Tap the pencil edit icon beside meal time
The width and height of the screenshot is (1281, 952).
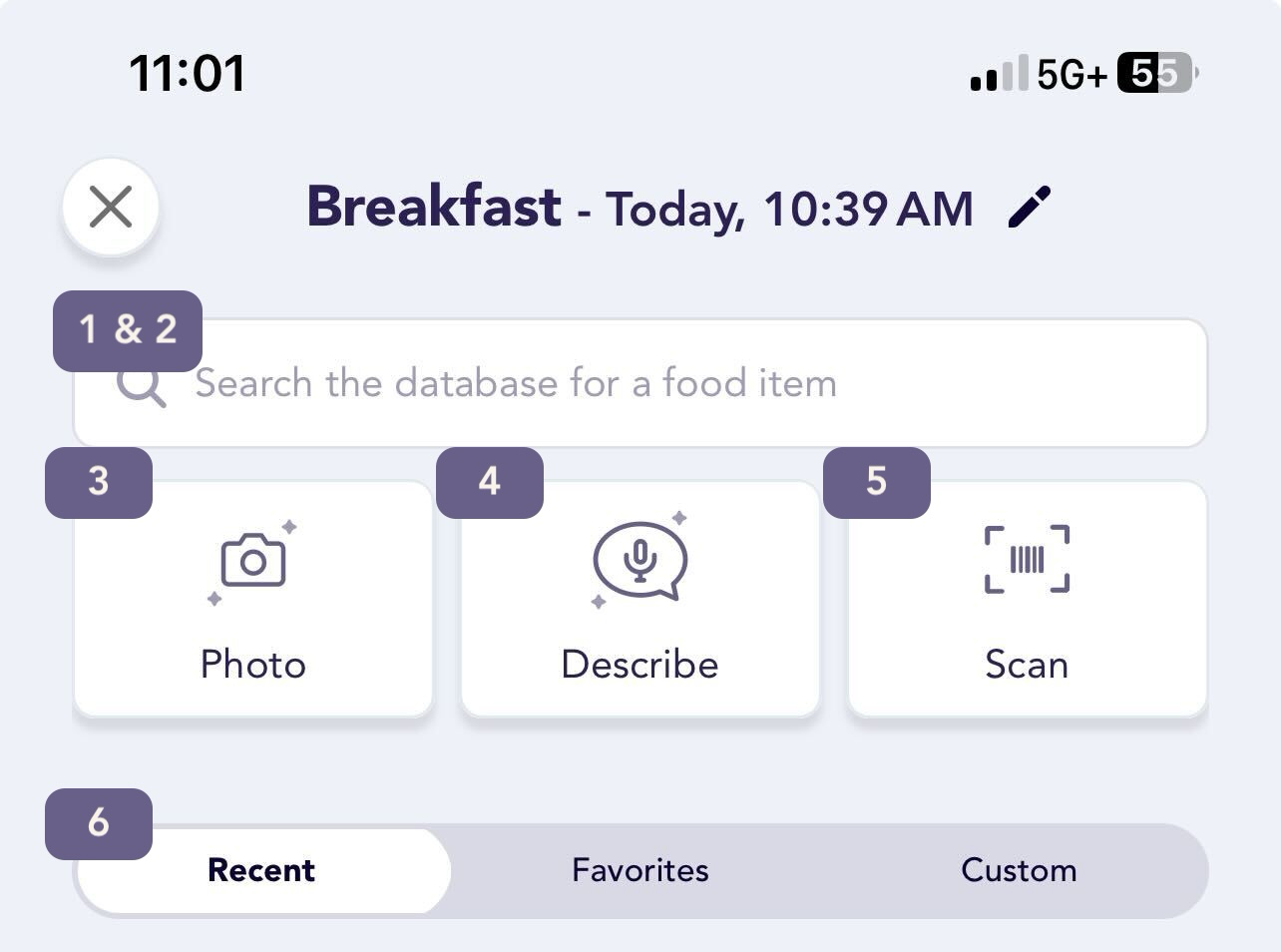[1030, 208]
